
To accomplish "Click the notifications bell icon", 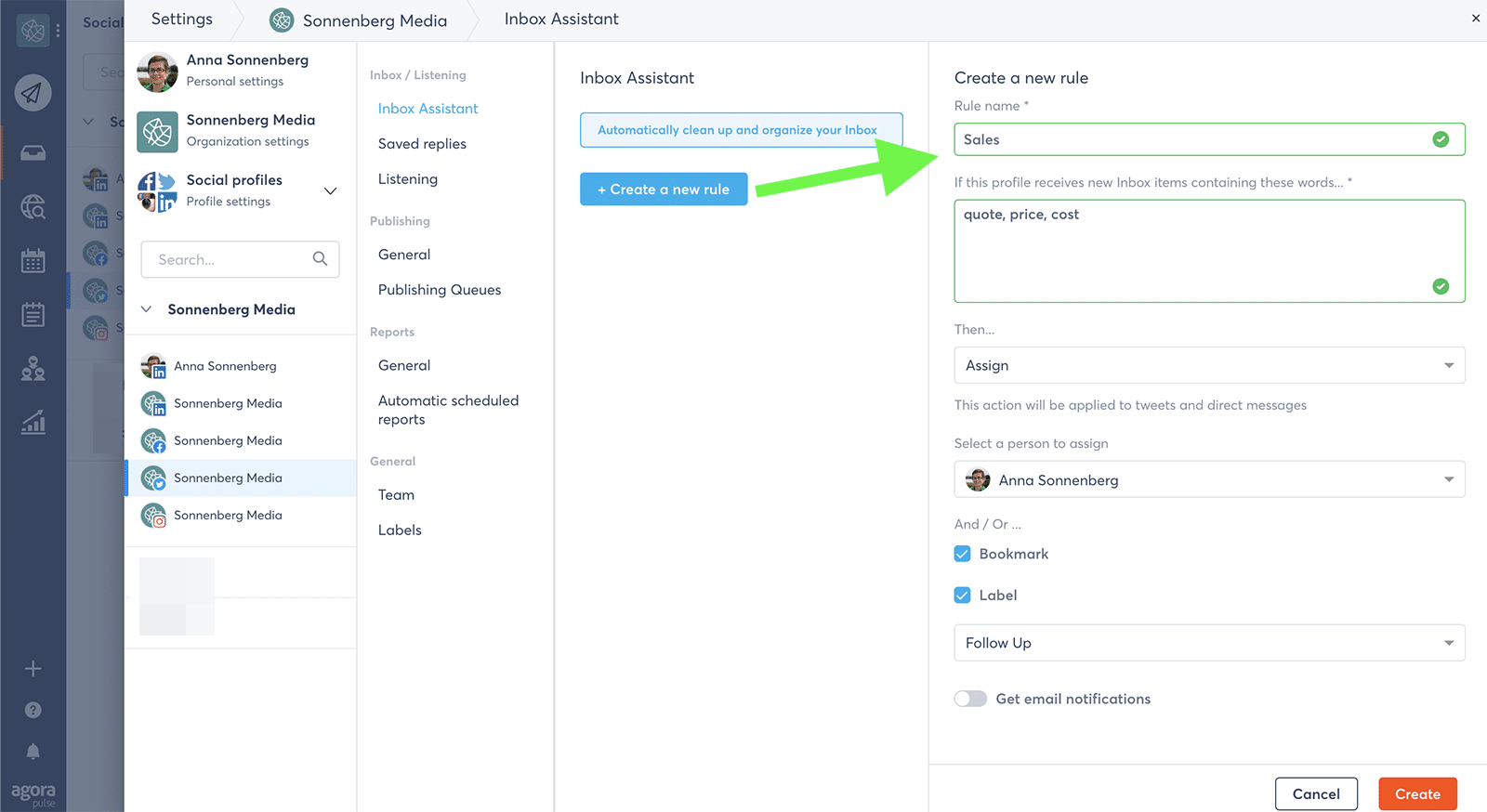I will [x=33, y=751].
